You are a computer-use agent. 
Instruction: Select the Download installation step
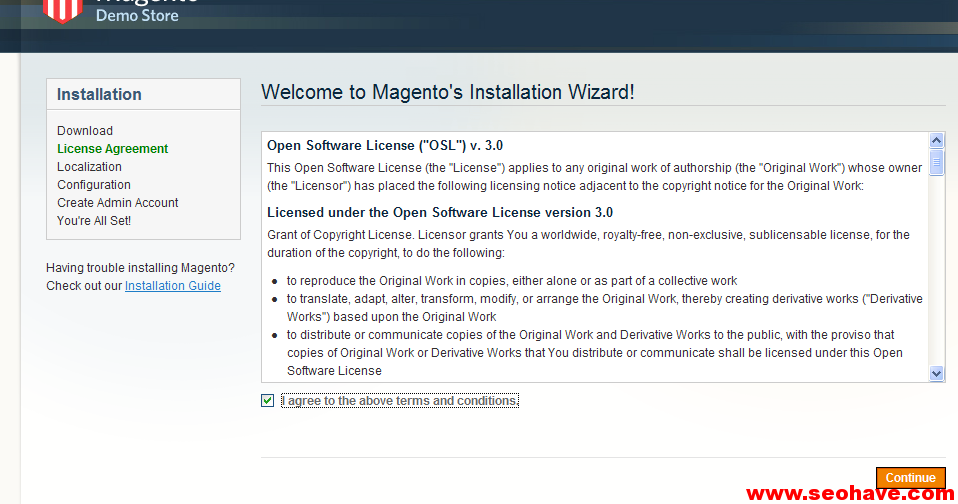click(85, 131)
